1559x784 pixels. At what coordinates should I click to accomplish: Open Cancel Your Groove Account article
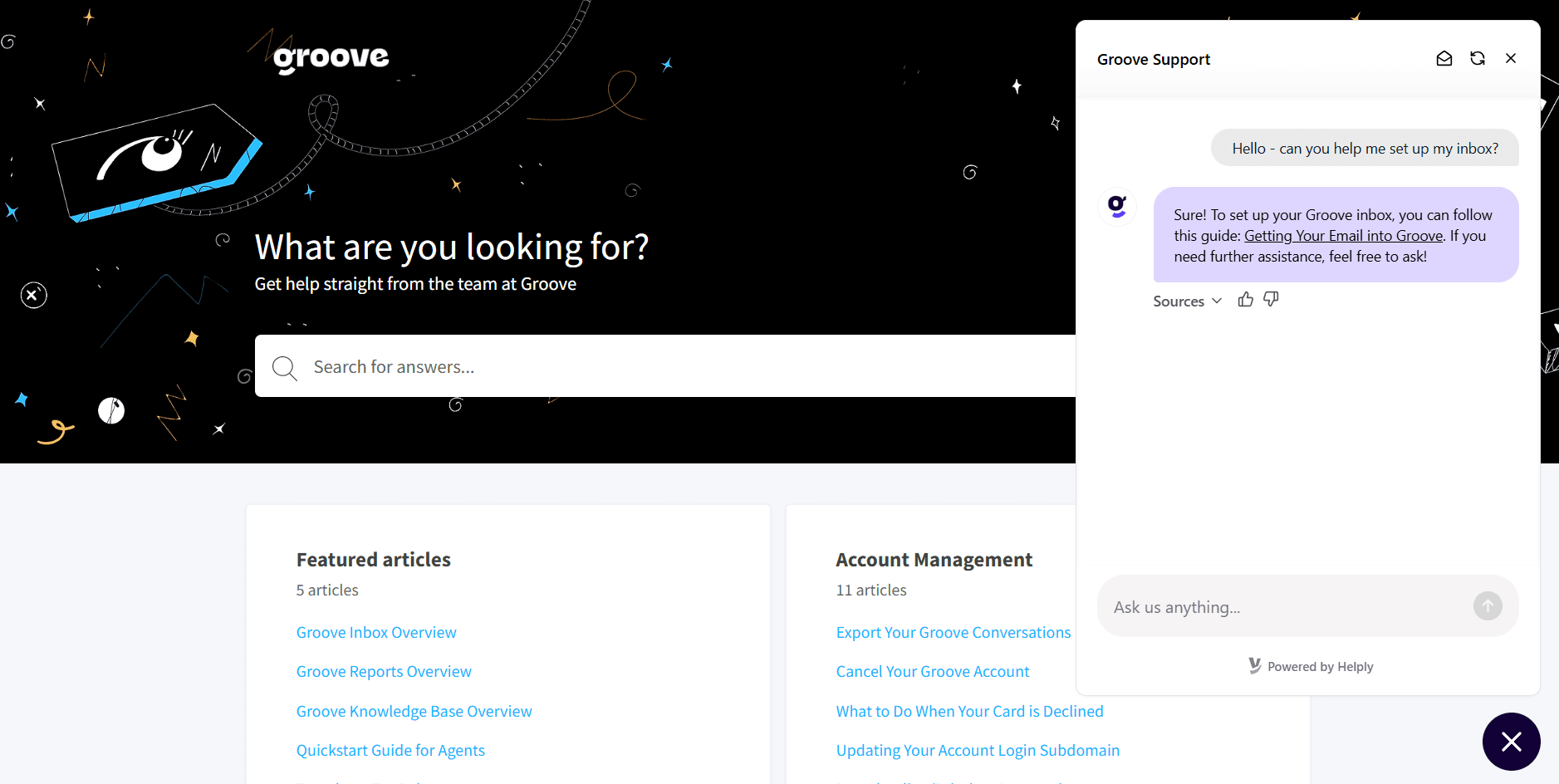932,670
